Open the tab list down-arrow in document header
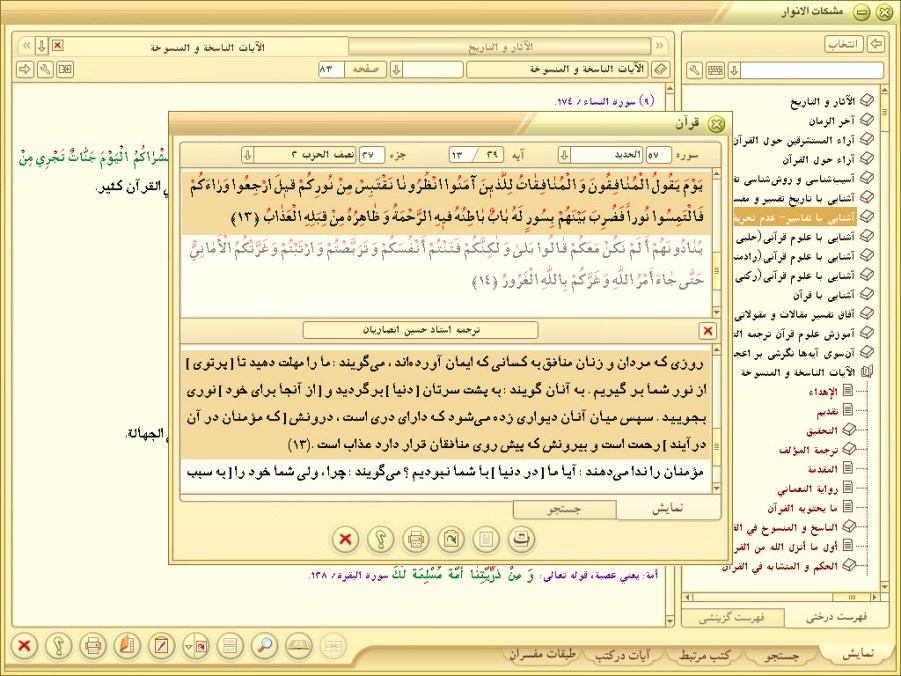Image resolution: width=901 pixels, height=676 pixels. pyautogui.click(x=41, y=45)
